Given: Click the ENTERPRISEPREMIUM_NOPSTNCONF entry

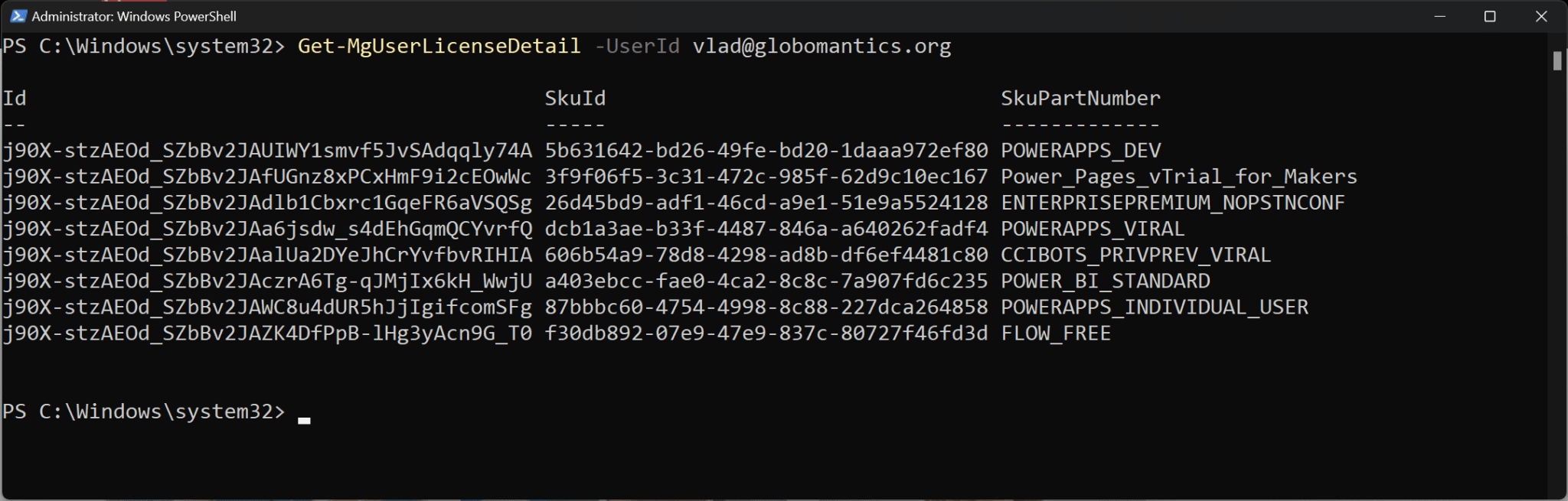Looking at the screenshot, I should click(1172, 203).
